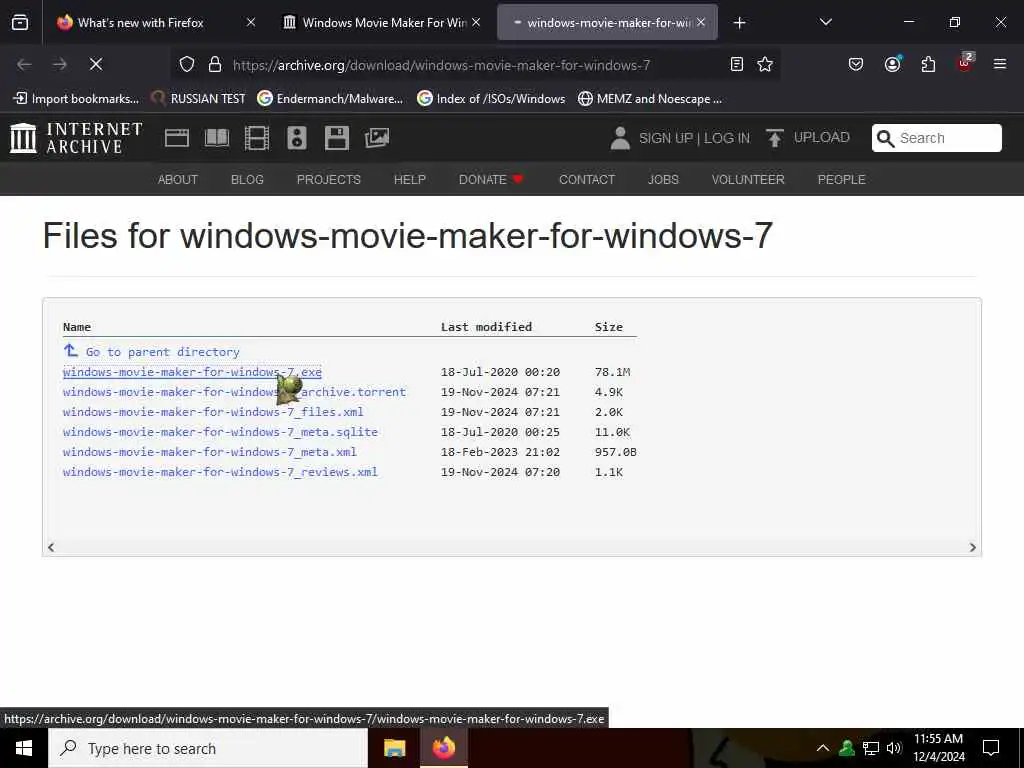Go back to the previous page
The height and width of the screenshot is (768, 1024).
(x=24, y=64)
